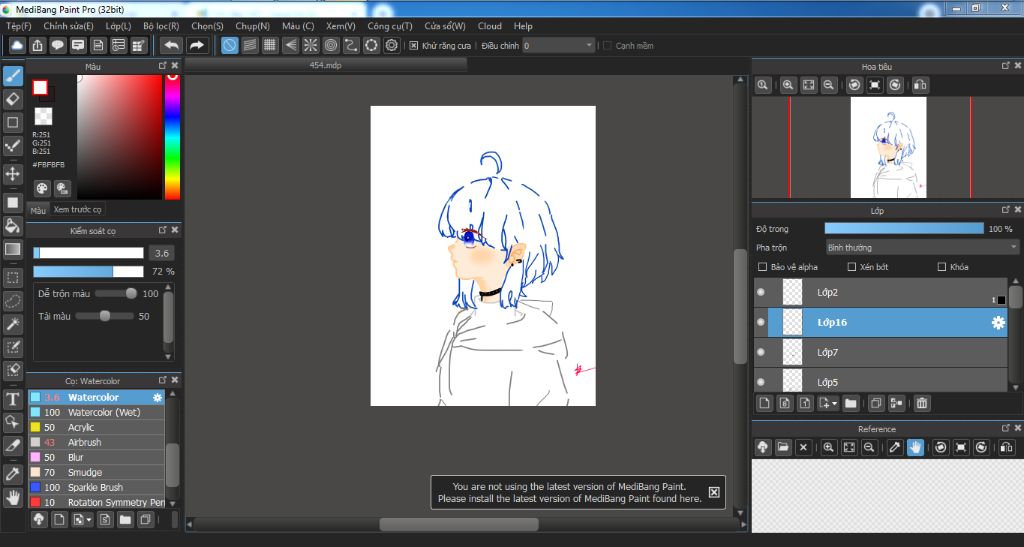The width and height of the screenshot is (1024, 547).
Task: Click up arrow of layer list scrollbar
Action: [1015, 282]
